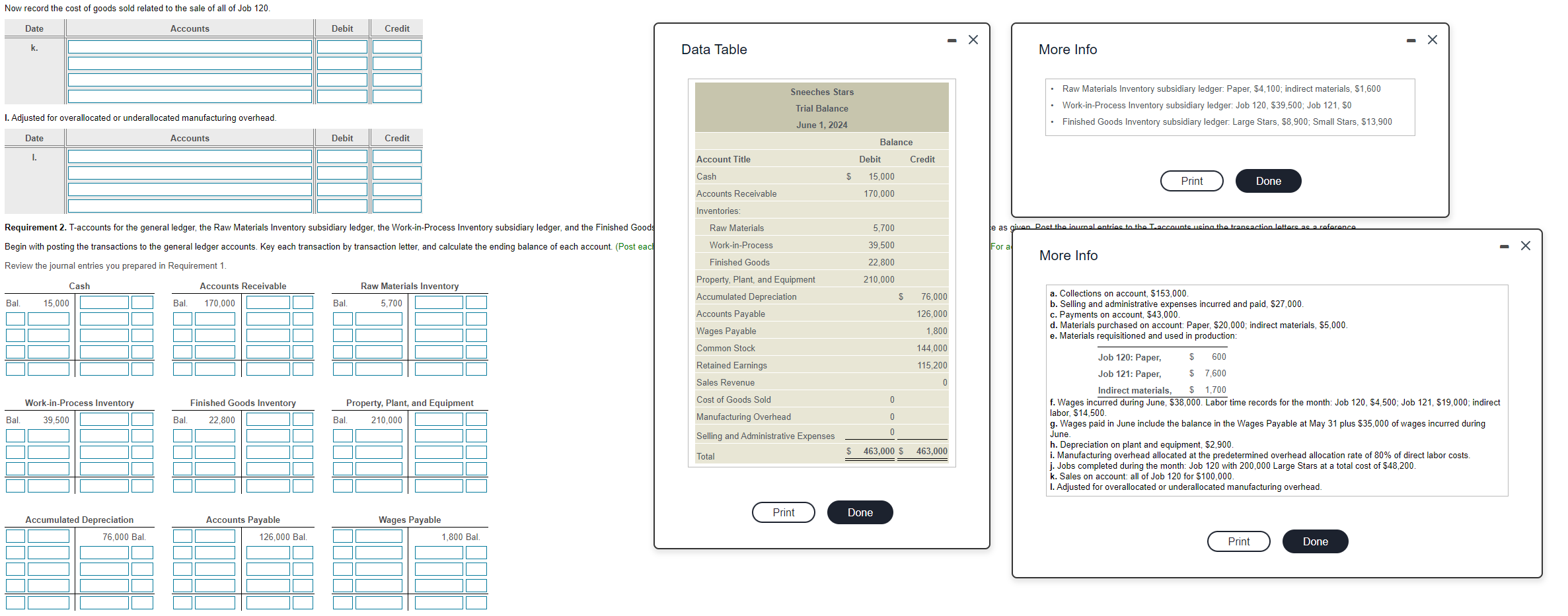Image resolution: width=1568 pixels, height=616 pixels.
Task: Click Print in the Data Table dialog
Action: (x=784, y=512)
